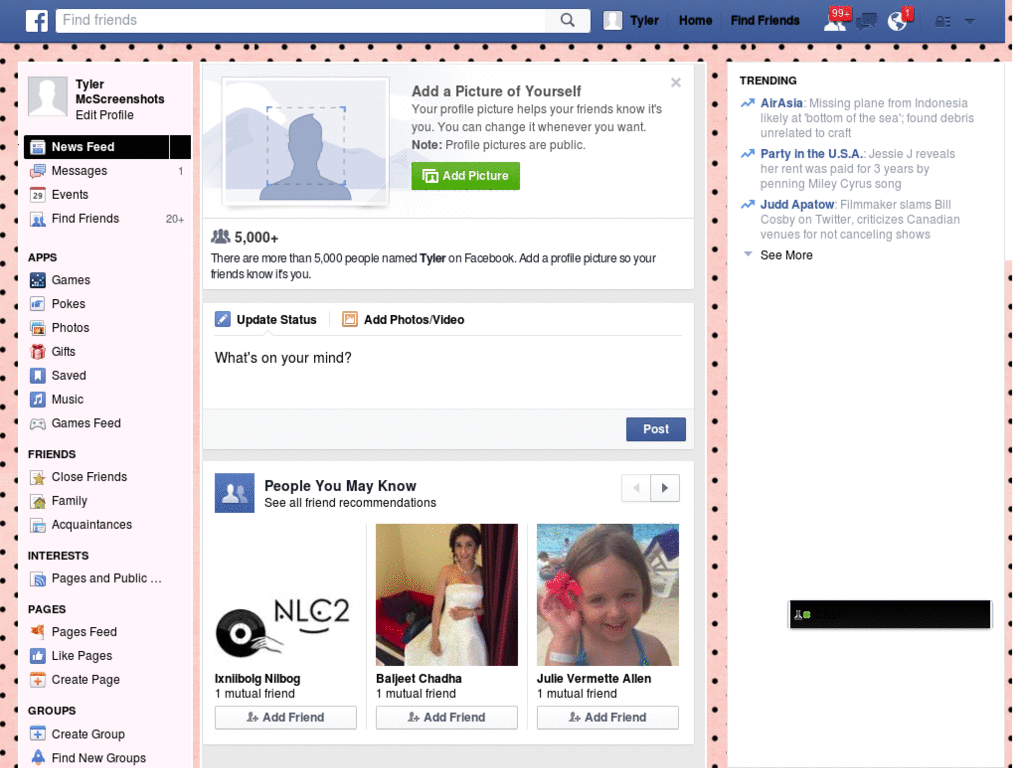The image size is (1024, 768).
Task: Click the Create Group icon
Action: [x=38, y=734]
